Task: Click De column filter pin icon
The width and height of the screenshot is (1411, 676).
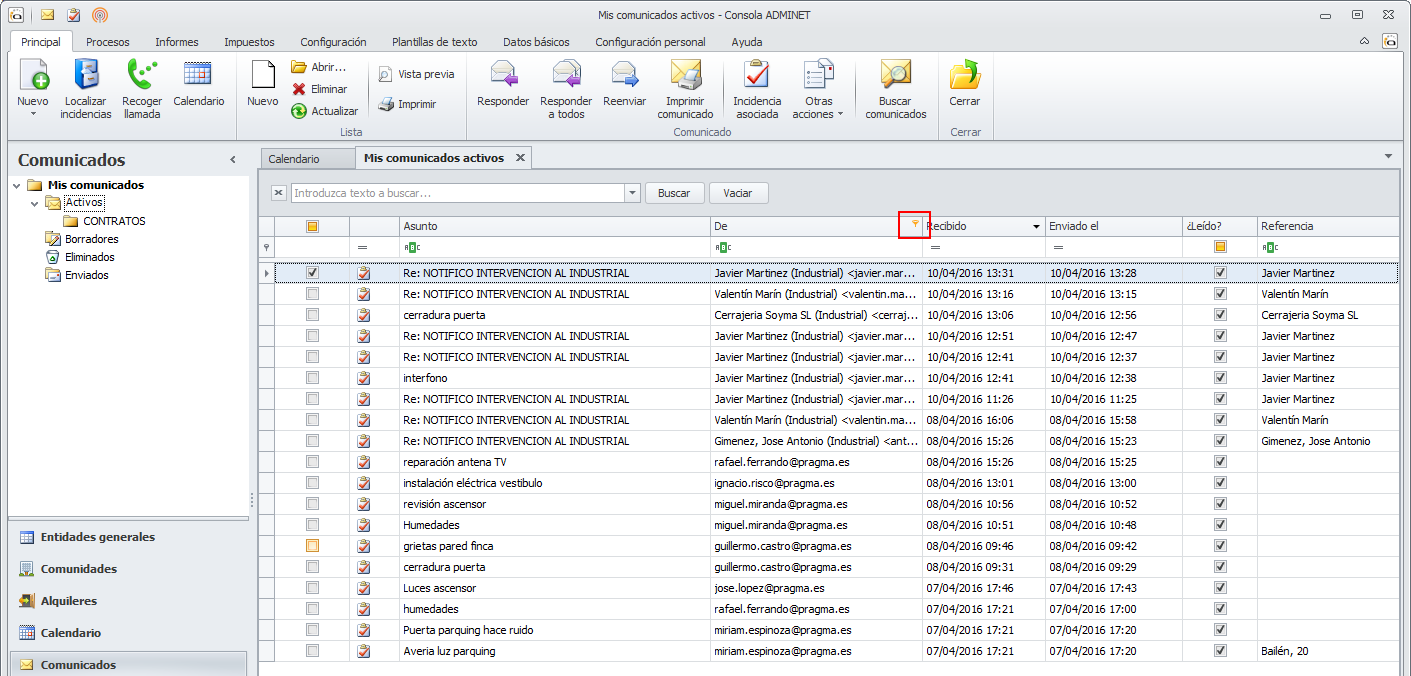Action: (914, 225)
